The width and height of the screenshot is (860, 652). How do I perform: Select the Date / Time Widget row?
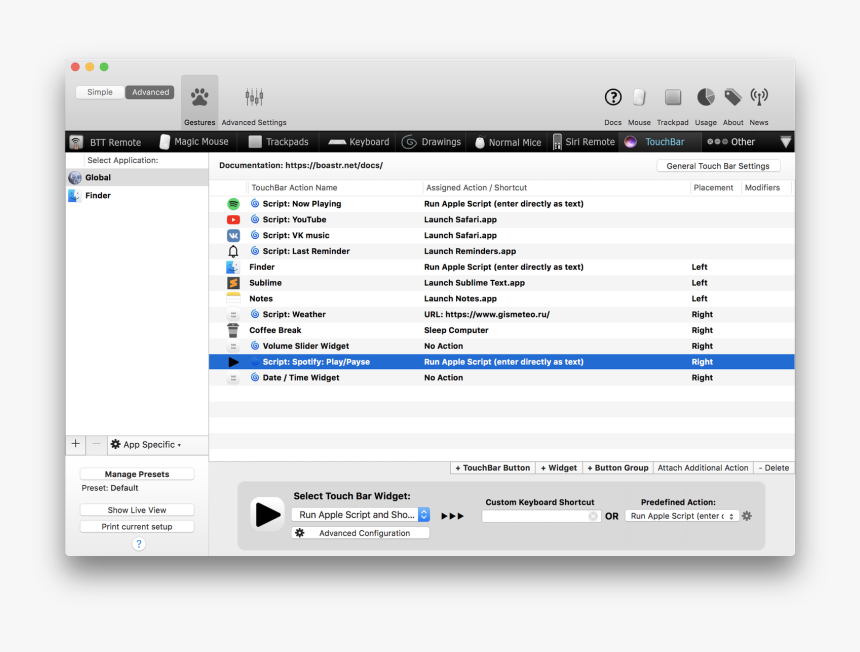pos(501,378)
